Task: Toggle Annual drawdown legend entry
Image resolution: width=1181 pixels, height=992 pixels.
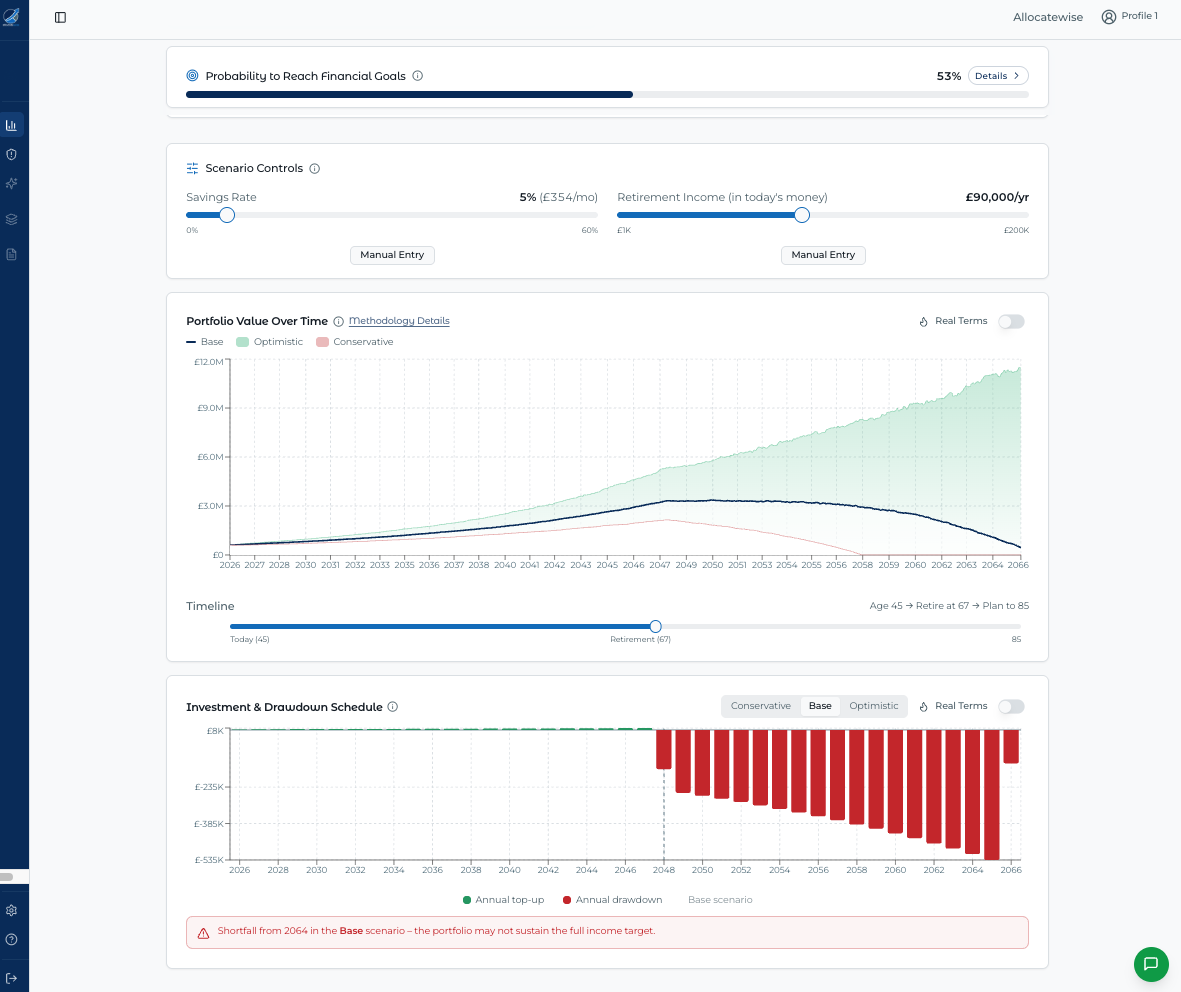Action: pos(612,900)
